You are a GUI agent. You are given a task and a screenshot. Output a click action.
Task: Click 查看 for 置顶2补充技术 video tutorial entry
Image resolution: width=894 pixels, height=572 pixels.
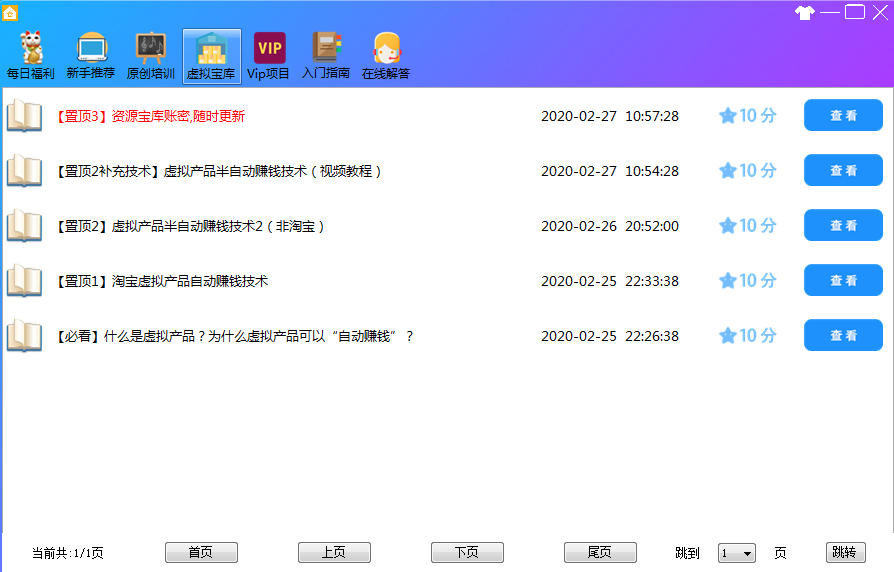point(843,171)
